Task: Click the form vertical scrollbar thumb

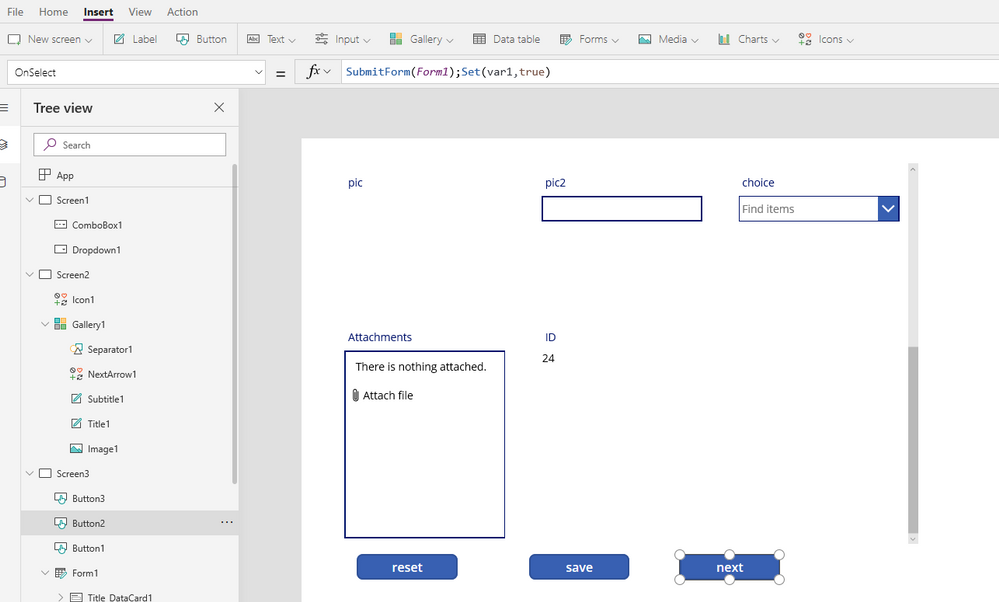Action: pyautogui.click(x=913, y=440)
